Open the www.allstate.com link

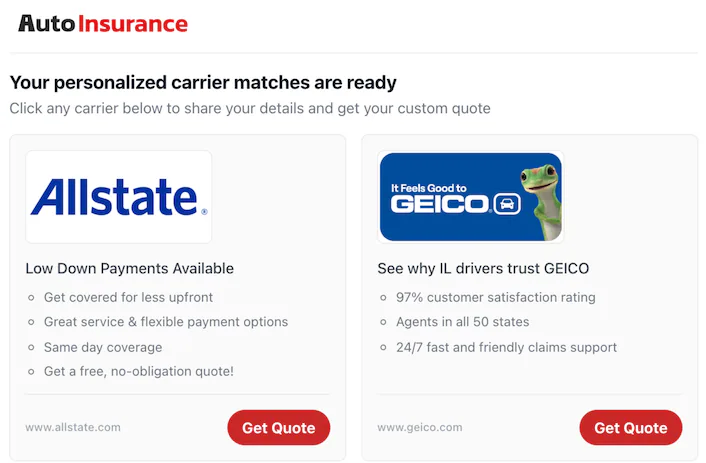click(x=73, y=427)
